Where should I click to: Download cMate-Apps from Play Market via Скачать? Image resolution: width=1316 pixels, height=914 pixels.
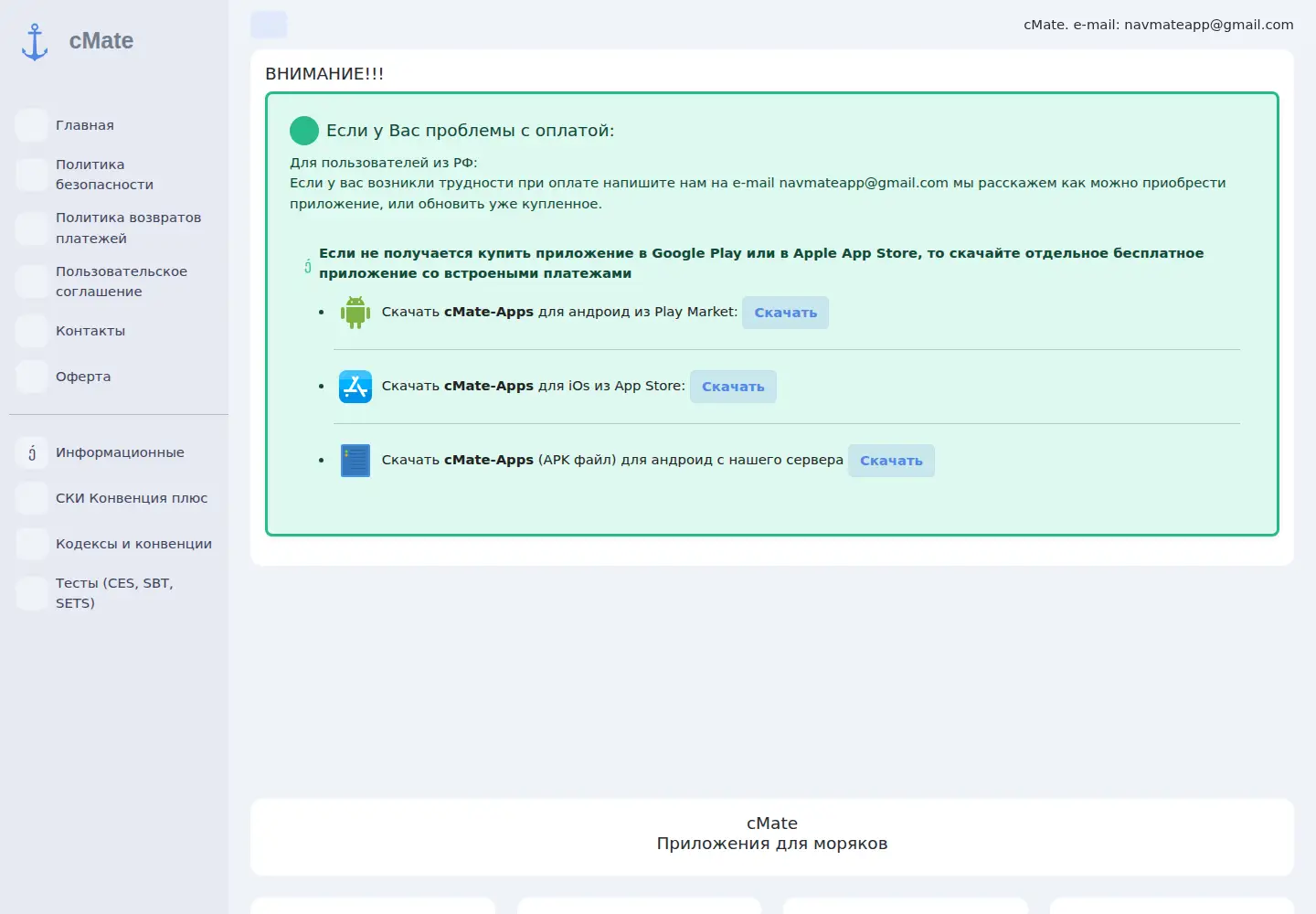pos(786,313)
